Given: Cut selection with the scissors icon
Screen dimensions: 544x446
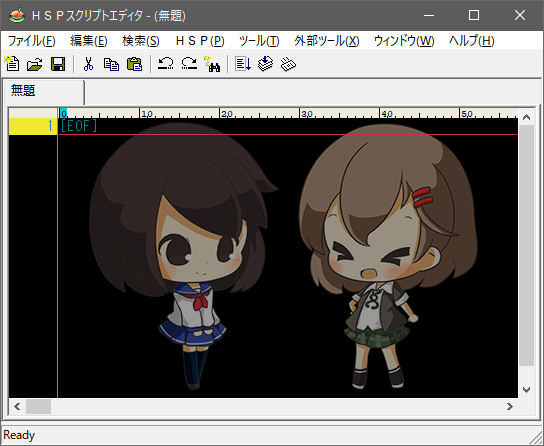Looking at the screenshot, I should (88, 64).
